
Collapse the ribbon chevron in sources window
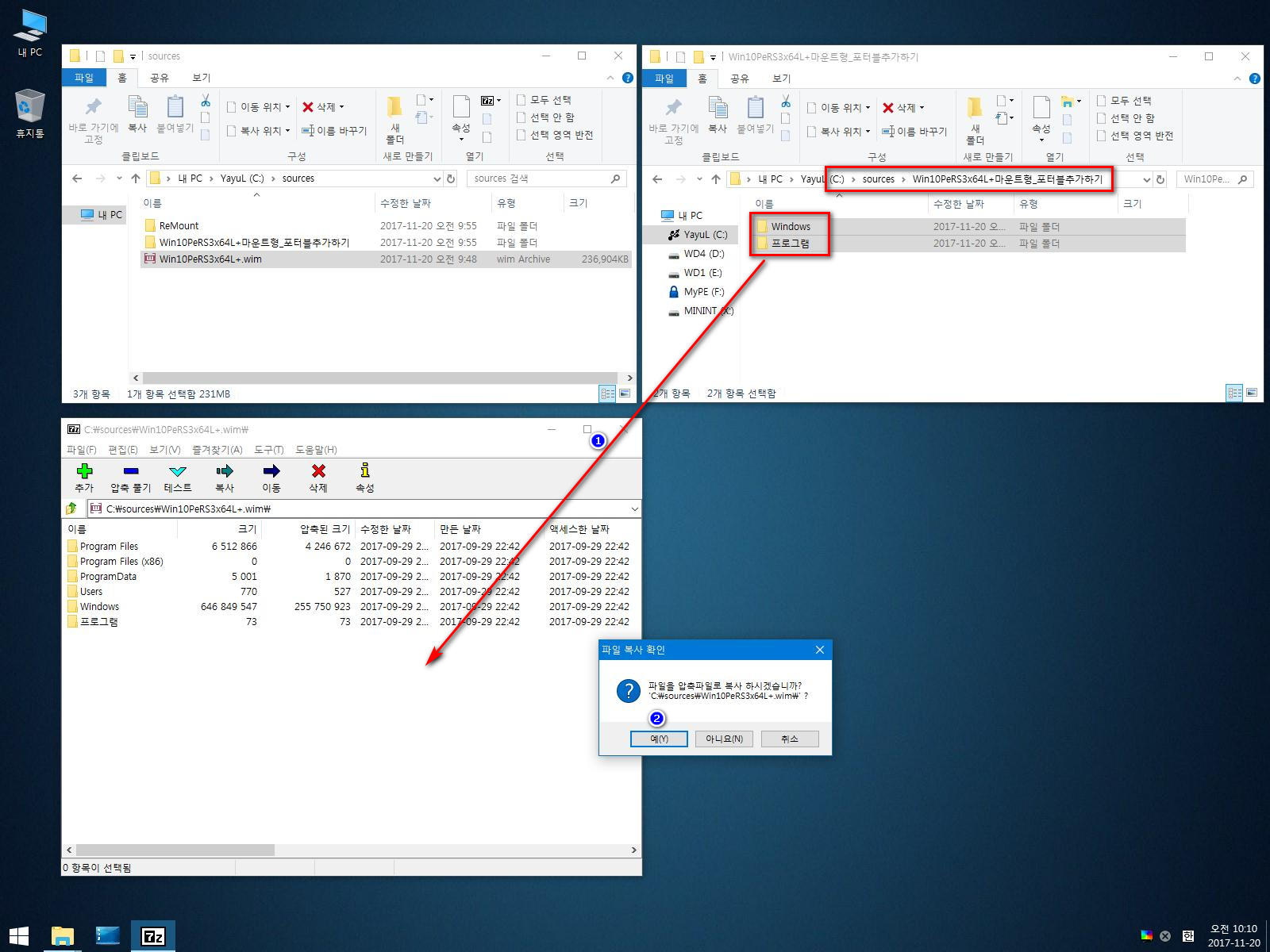tap(610, 78)
